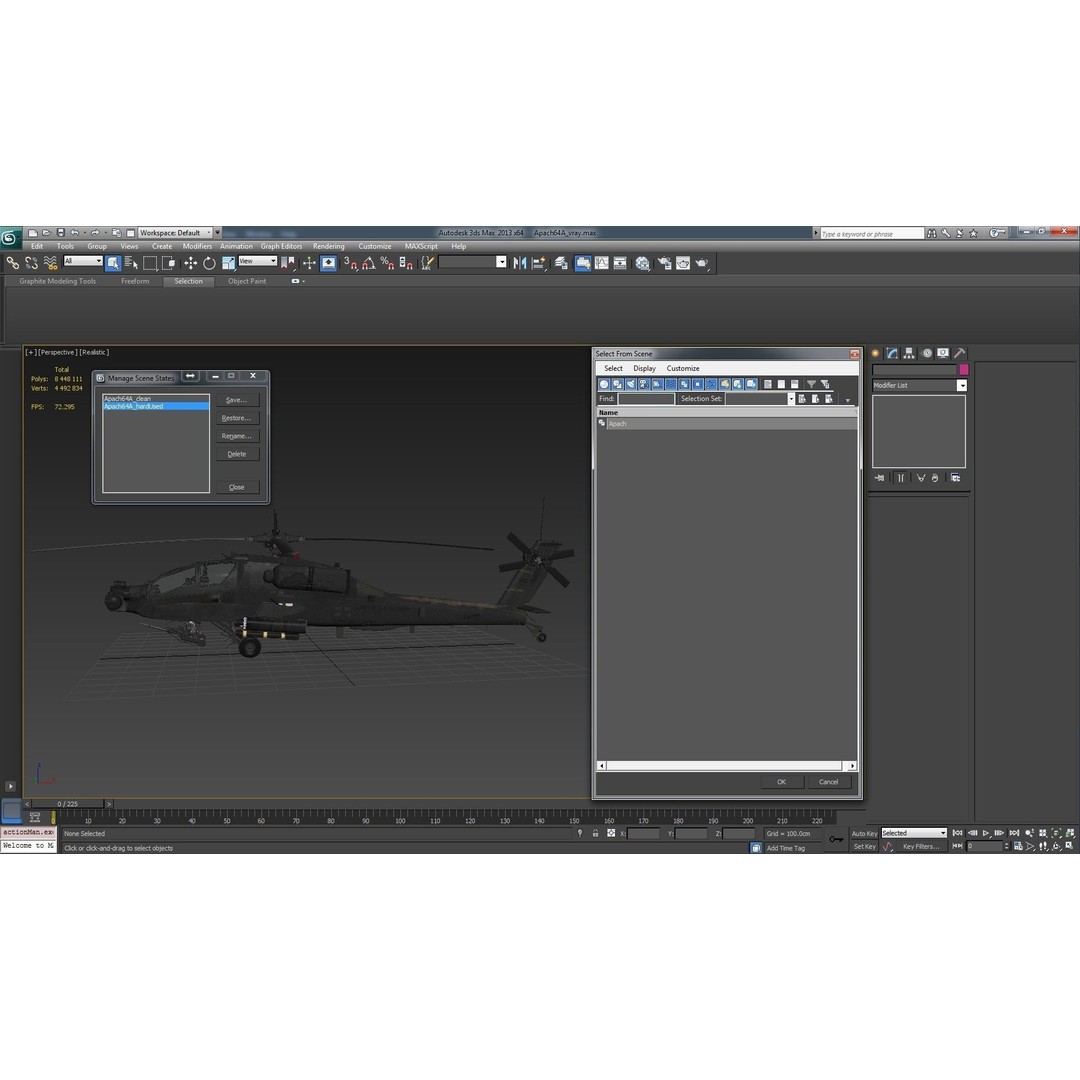Select the Link tool in main toolbar
The image size is (1080, 1080).
[x=12, y=263]
